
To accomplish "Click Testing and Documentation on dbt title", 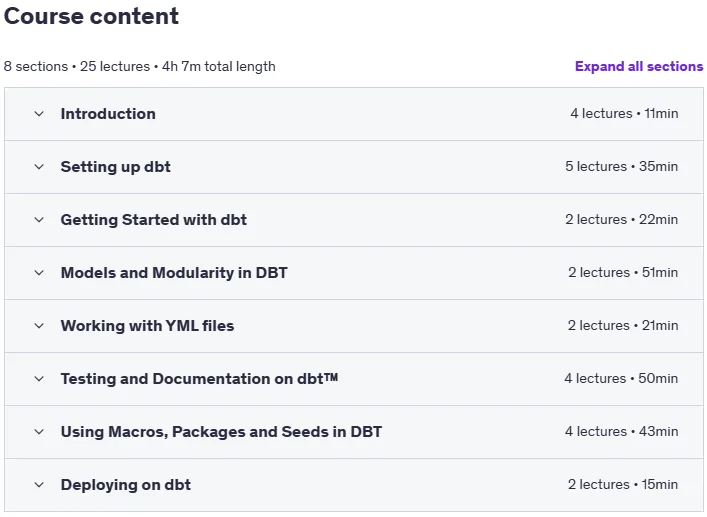I will coord(199,379).
